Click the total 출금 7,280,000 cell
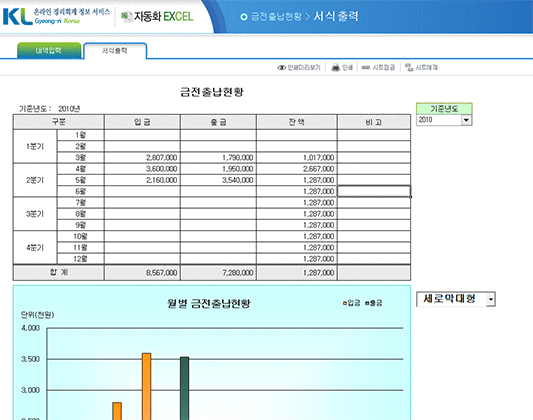 pyautogui.click(x=218, y=273)
